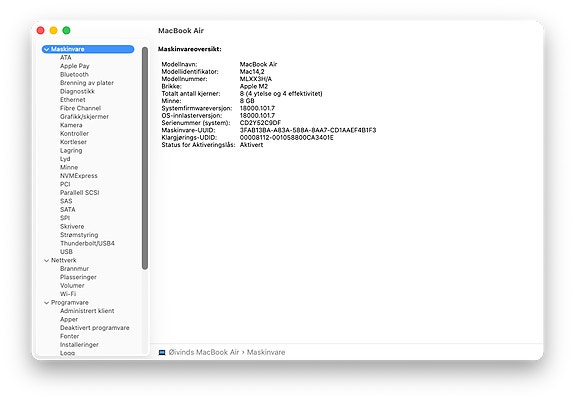The image size is (575, 402).
Task: Click Maskinvare in the bottom path bar
Action: tap(266, 352)
